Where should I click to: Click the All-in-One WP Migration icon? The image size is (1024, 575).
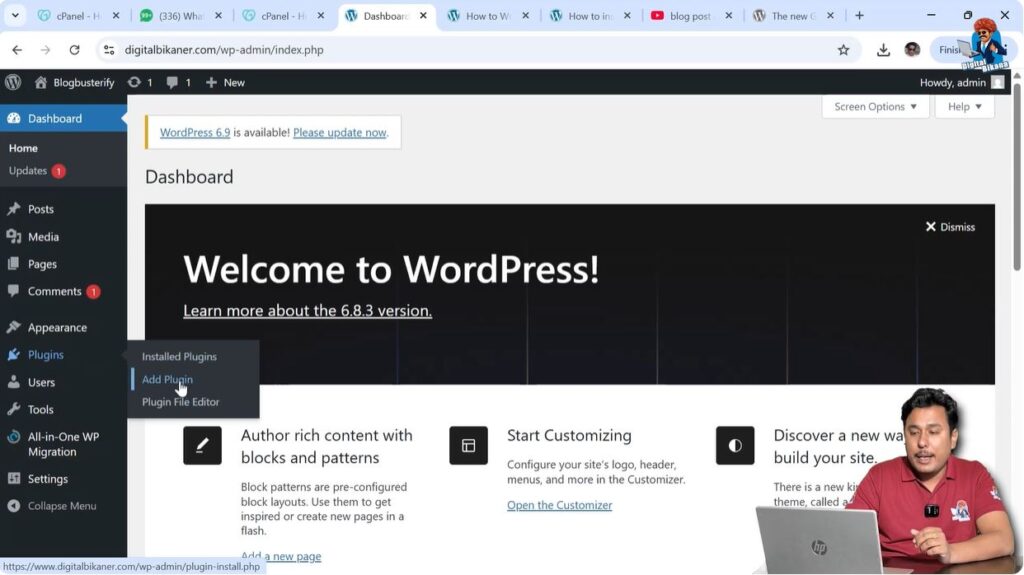(14, 437)
